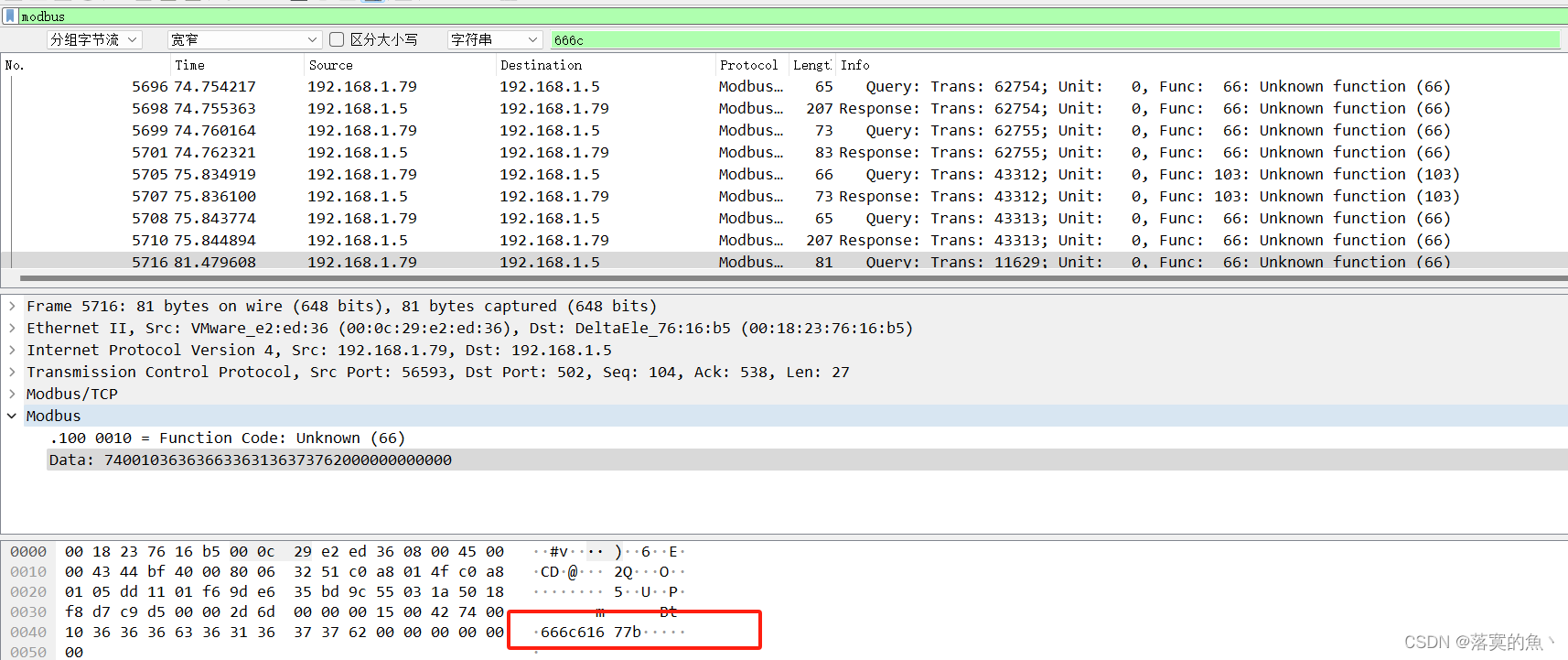Click the 192.168.1.5 destination of packet 5696
Viewport: 1568px width, 660px height.
click(550, 86)
